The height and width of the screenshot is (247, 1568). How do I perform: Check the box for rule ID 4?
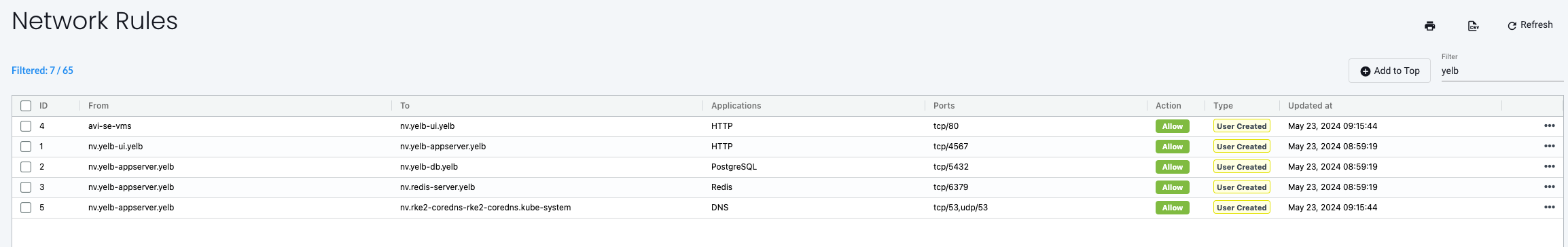point(26,126)
